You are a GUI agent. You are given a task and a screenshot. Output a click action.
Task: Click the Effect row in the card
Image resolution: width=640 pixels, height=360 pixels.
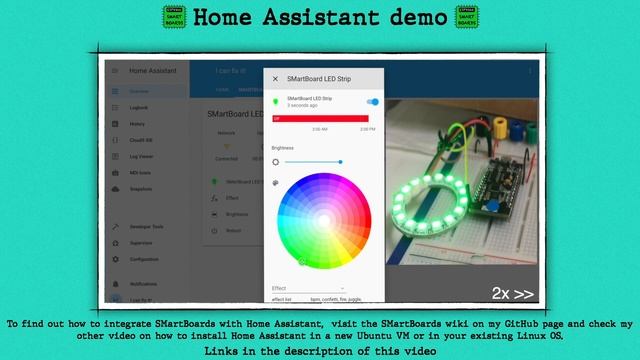(236, 198)
